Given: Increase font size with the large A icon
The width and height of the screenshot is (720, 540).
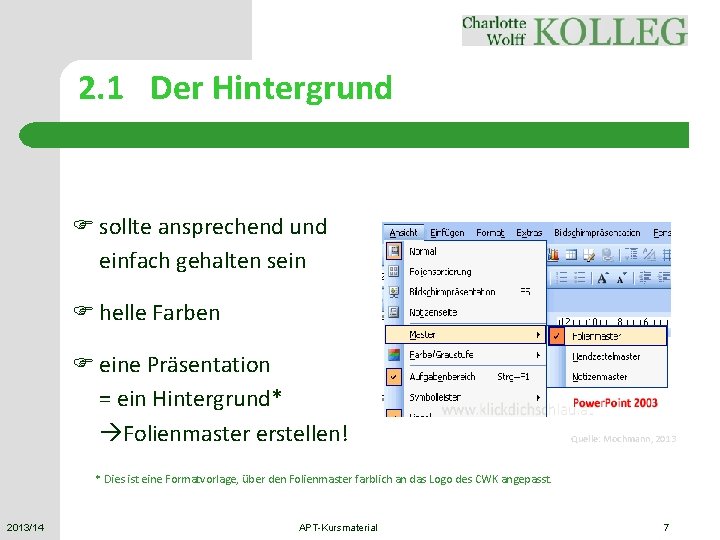Looking at the screenshot, I should pyautogui.click(x=602, y=277).
